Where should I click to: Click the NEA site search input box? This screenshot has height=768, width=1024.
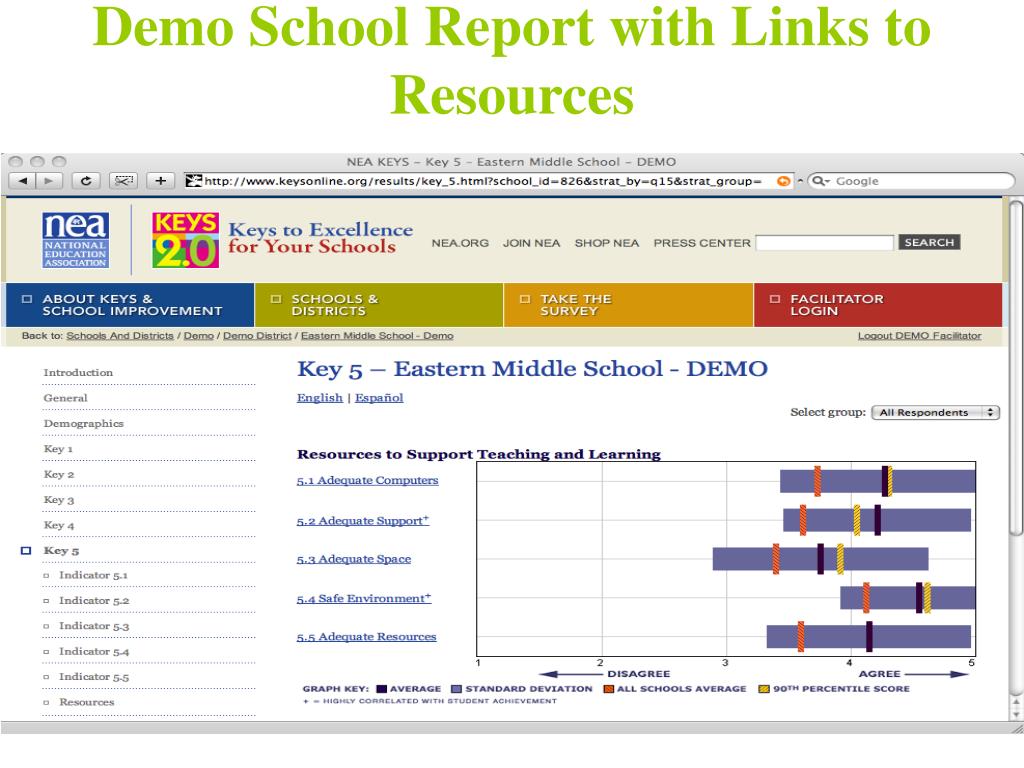[x=824, y=243]
